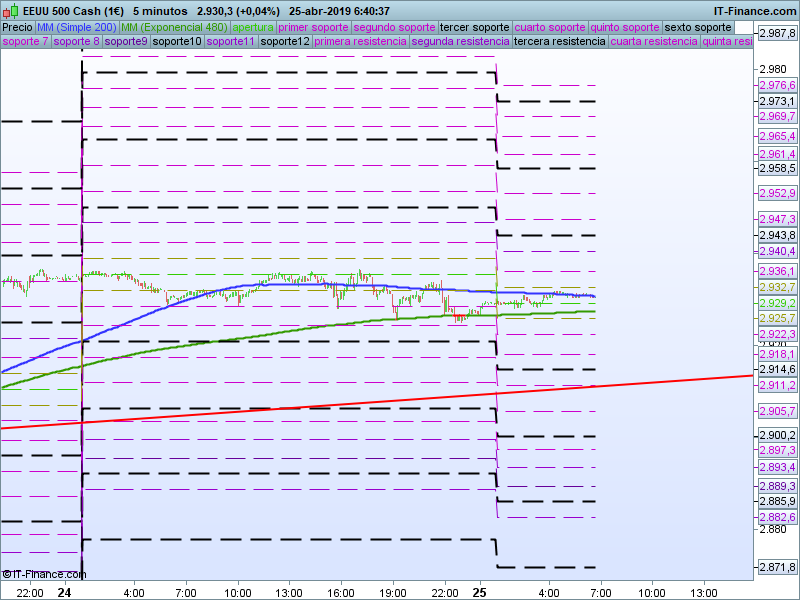
Task: Click the candlestick chart icon beside EEUU 500
Action: (11, 11)
